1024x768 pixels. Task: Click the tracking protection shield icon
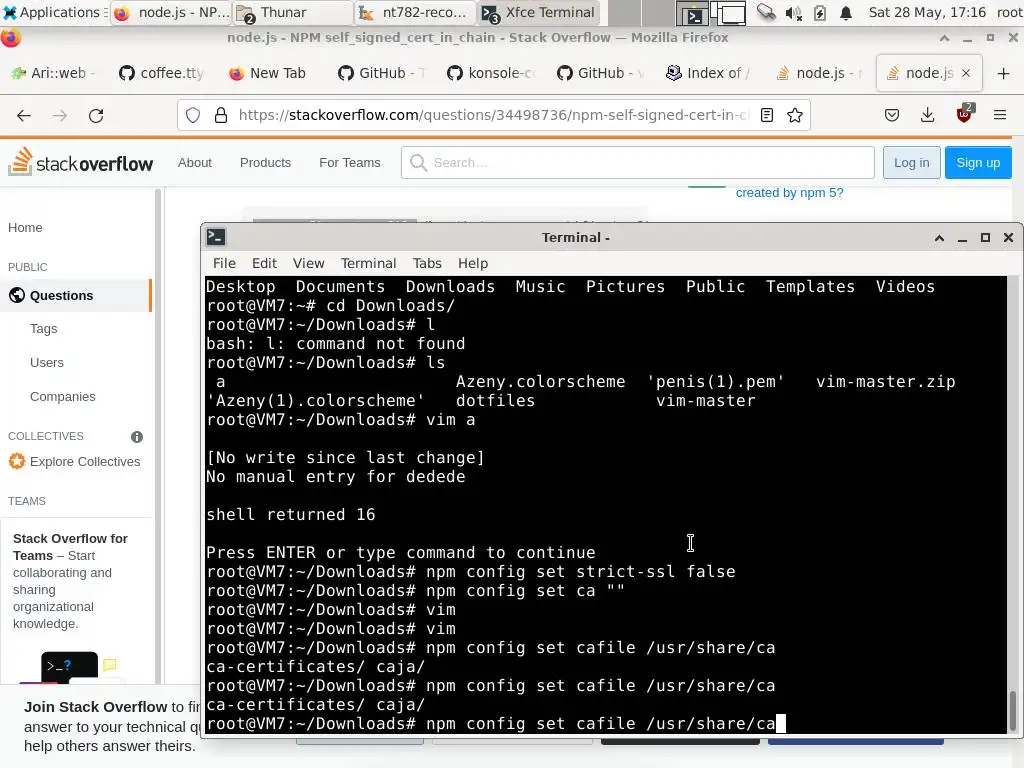point(193,116)
